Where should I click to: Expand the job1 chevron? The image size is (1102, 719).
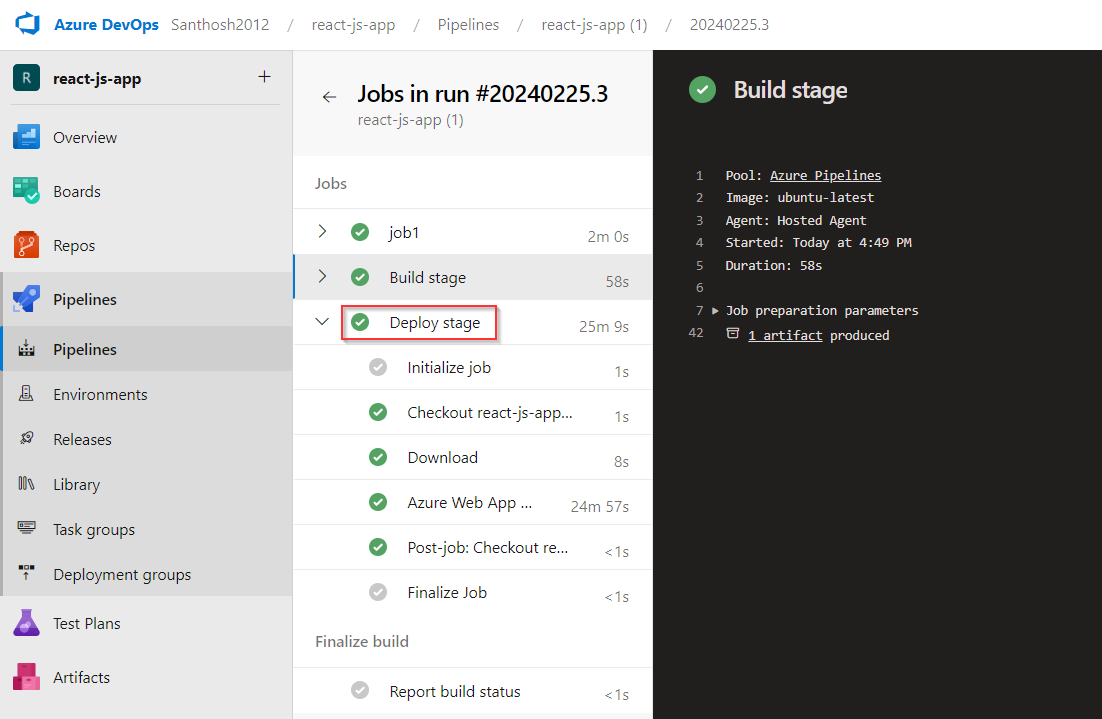[x=322, y=231]
